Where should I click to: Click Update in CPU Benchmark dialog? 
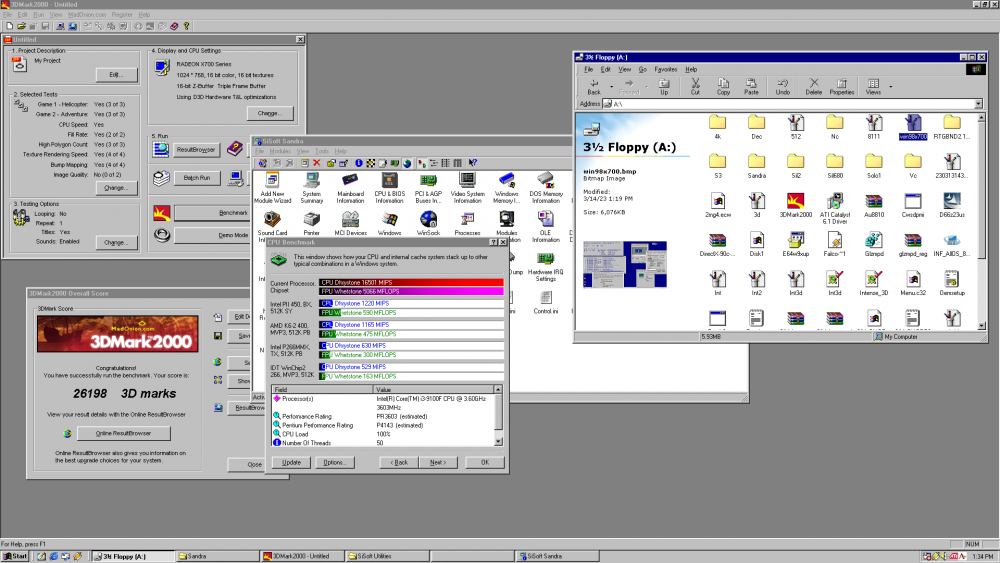tap(291, 462)
